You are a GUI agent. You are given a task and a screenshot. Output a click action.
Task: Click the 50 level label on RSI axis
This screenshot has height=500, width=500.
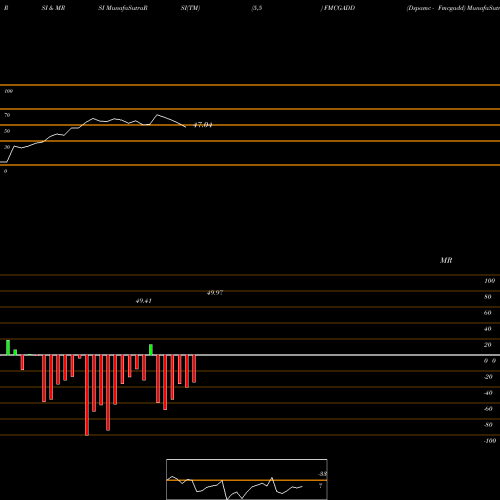coord(7,131)
